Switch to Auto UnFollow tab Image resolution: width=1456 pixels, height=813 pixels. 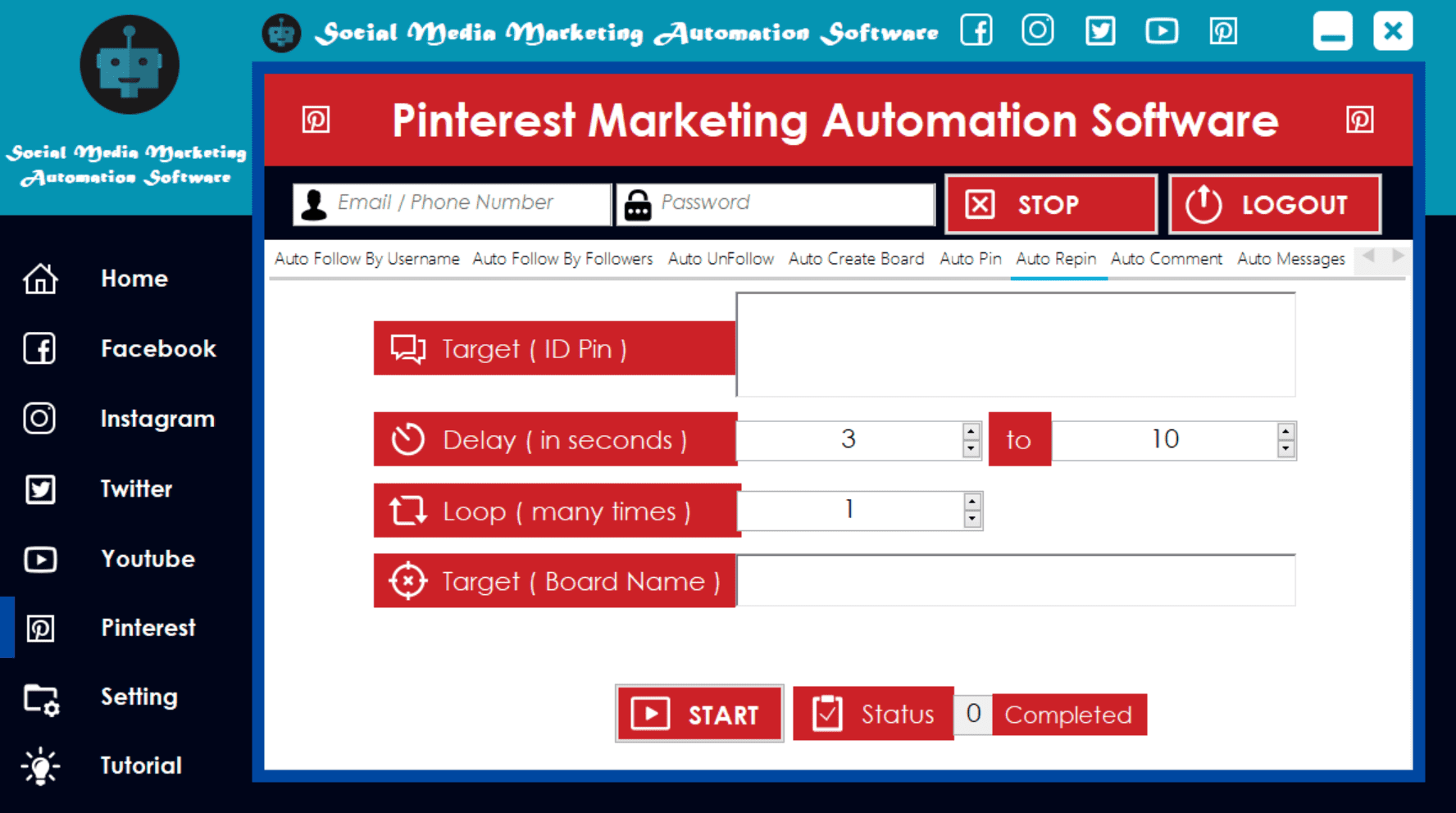point(721,259)
